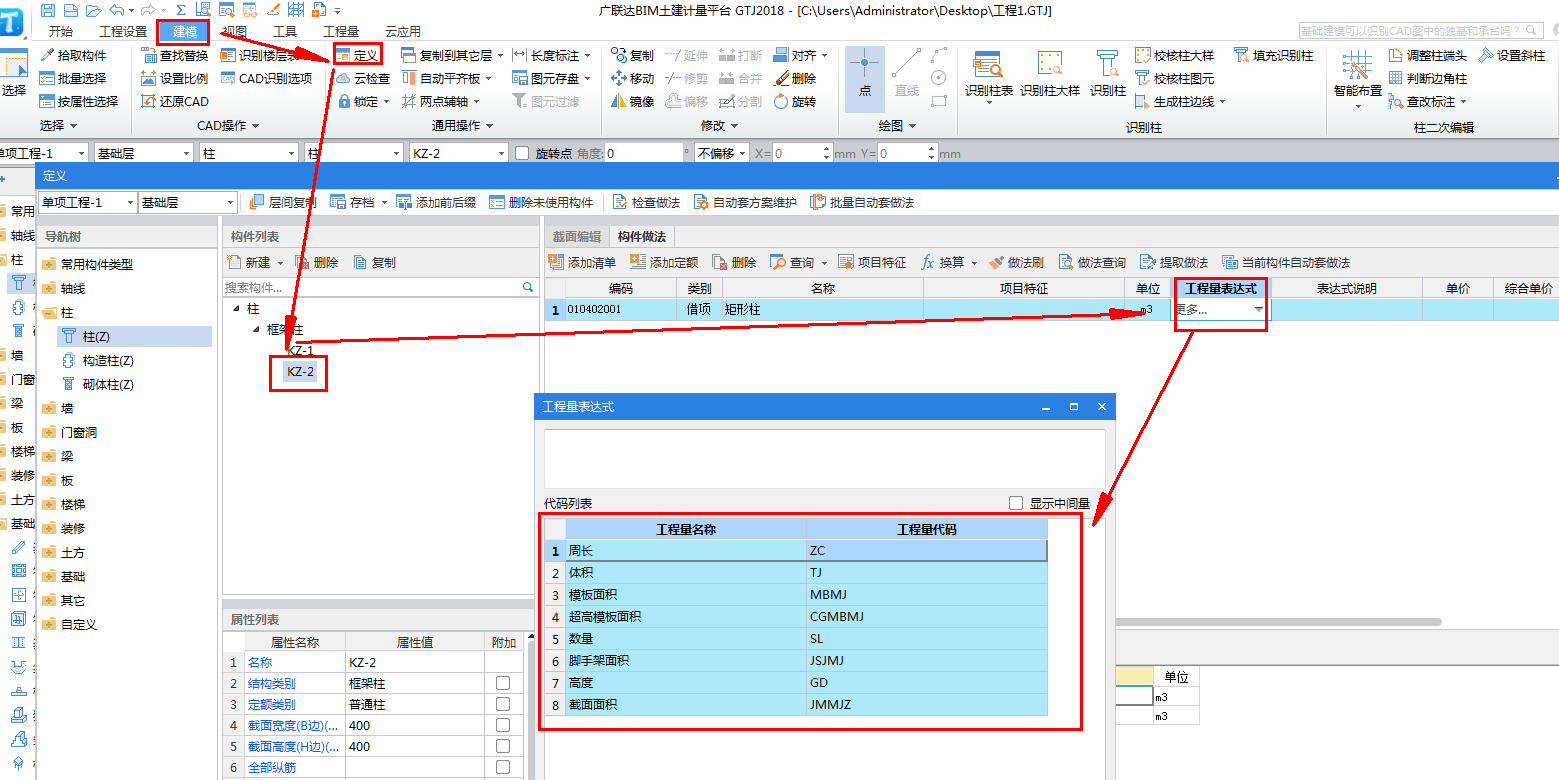Switch to the 建模 ribbon tab

[185, 32]
